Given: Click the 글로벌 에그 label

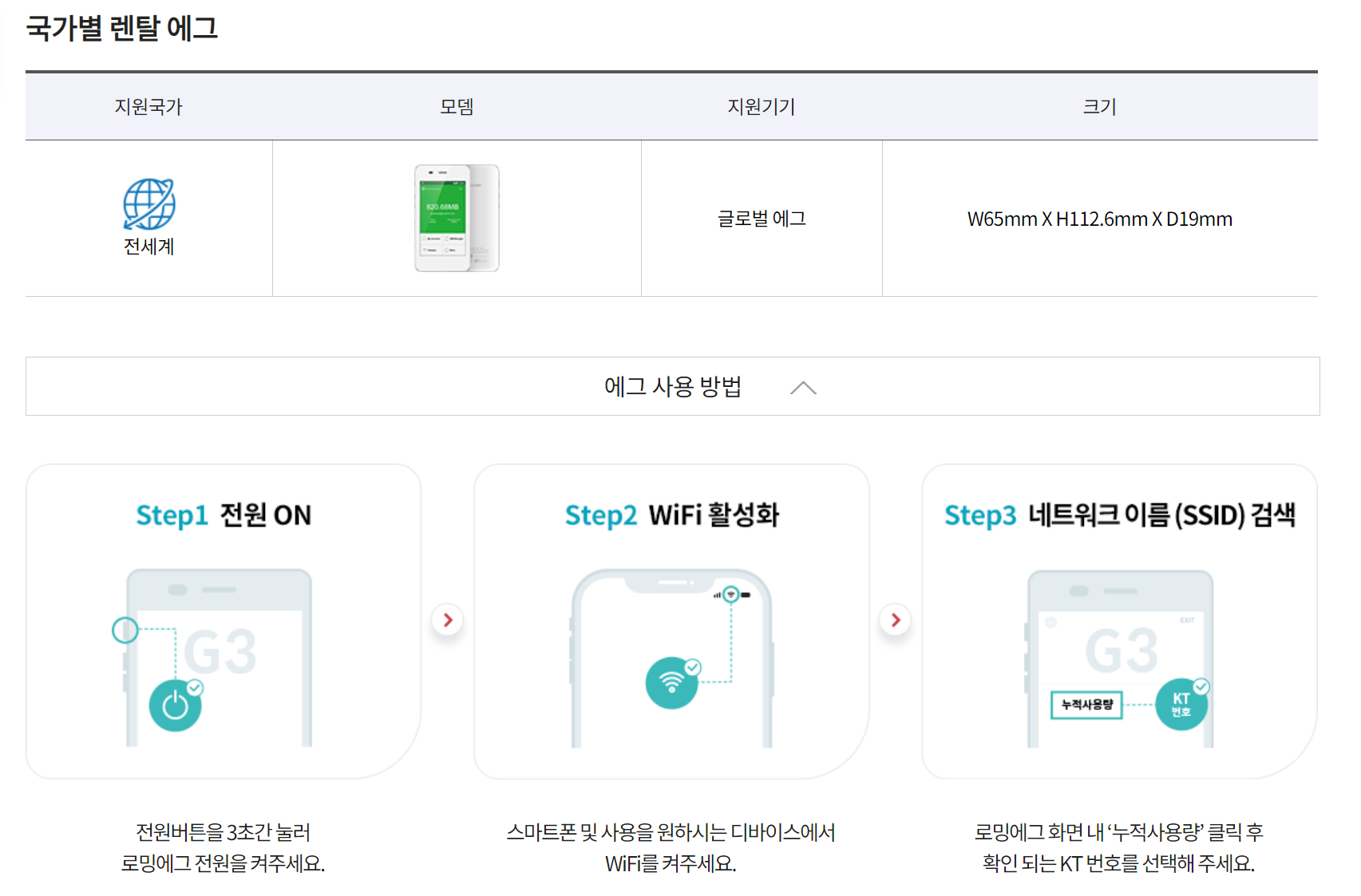Looking at the screenshot, I should [761, 219].
